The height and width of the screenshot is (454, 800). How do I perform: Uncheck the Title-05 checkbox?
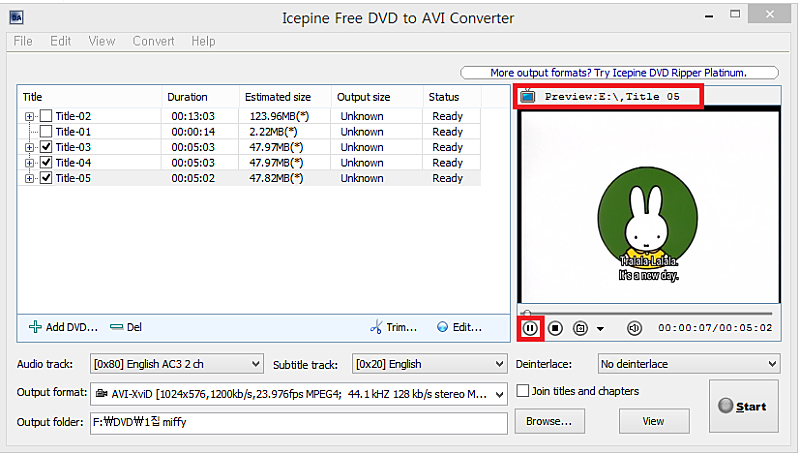pyautogui.click(x=46, y=178)
